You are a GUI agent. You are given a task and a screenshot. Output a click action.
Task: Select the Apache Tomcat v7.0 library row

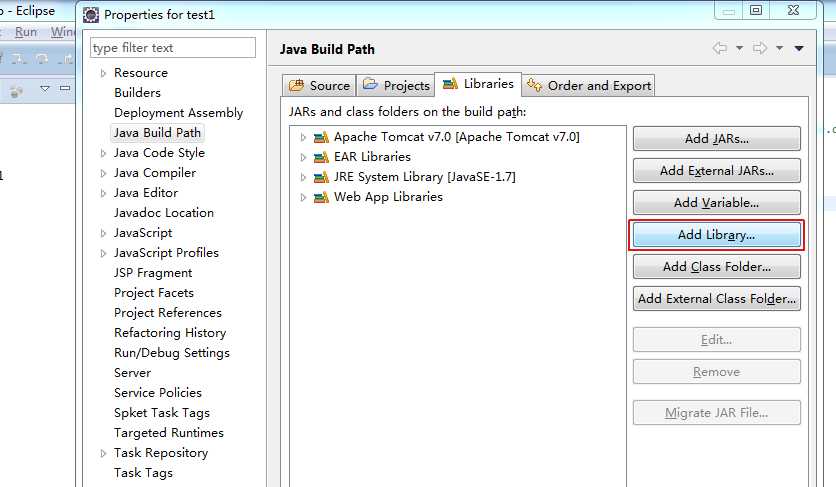point(456,137)
